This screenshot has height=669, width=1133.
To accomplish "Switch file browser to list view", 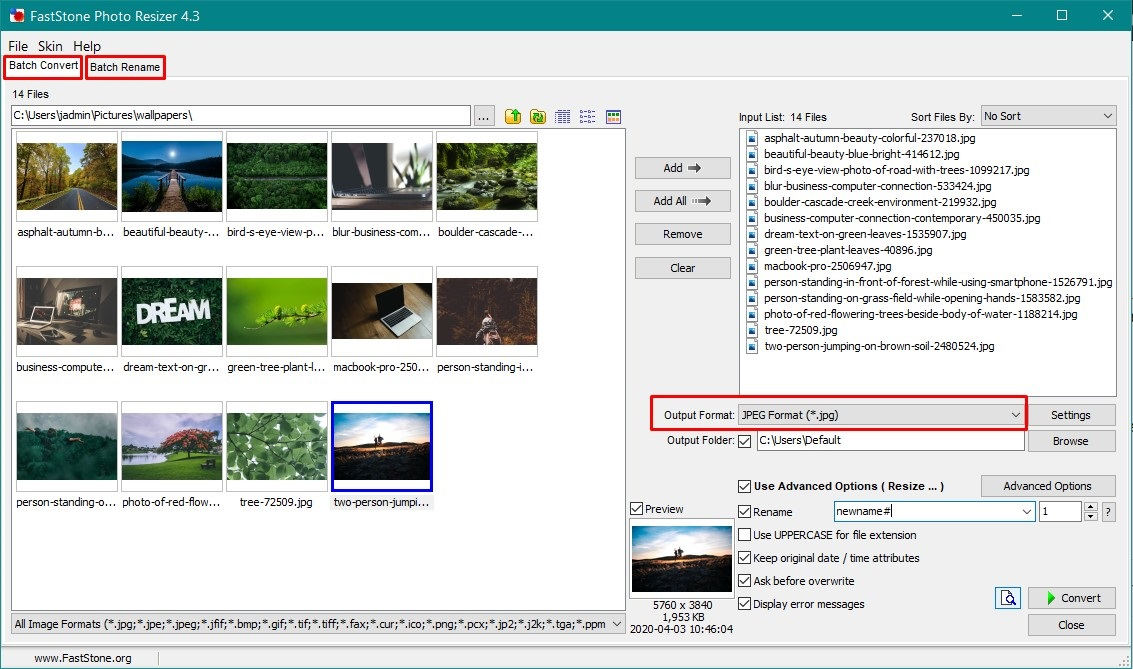I will pos(587,116).
